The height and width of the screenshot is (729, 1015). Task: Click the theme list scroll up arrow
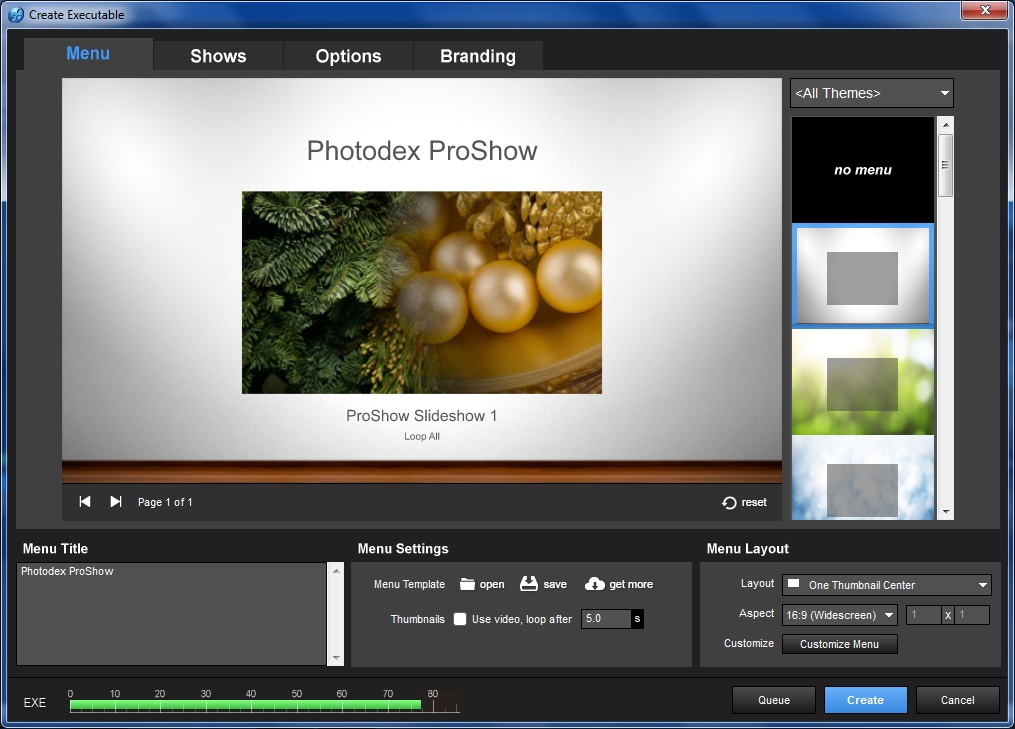[x=946, y=125]
